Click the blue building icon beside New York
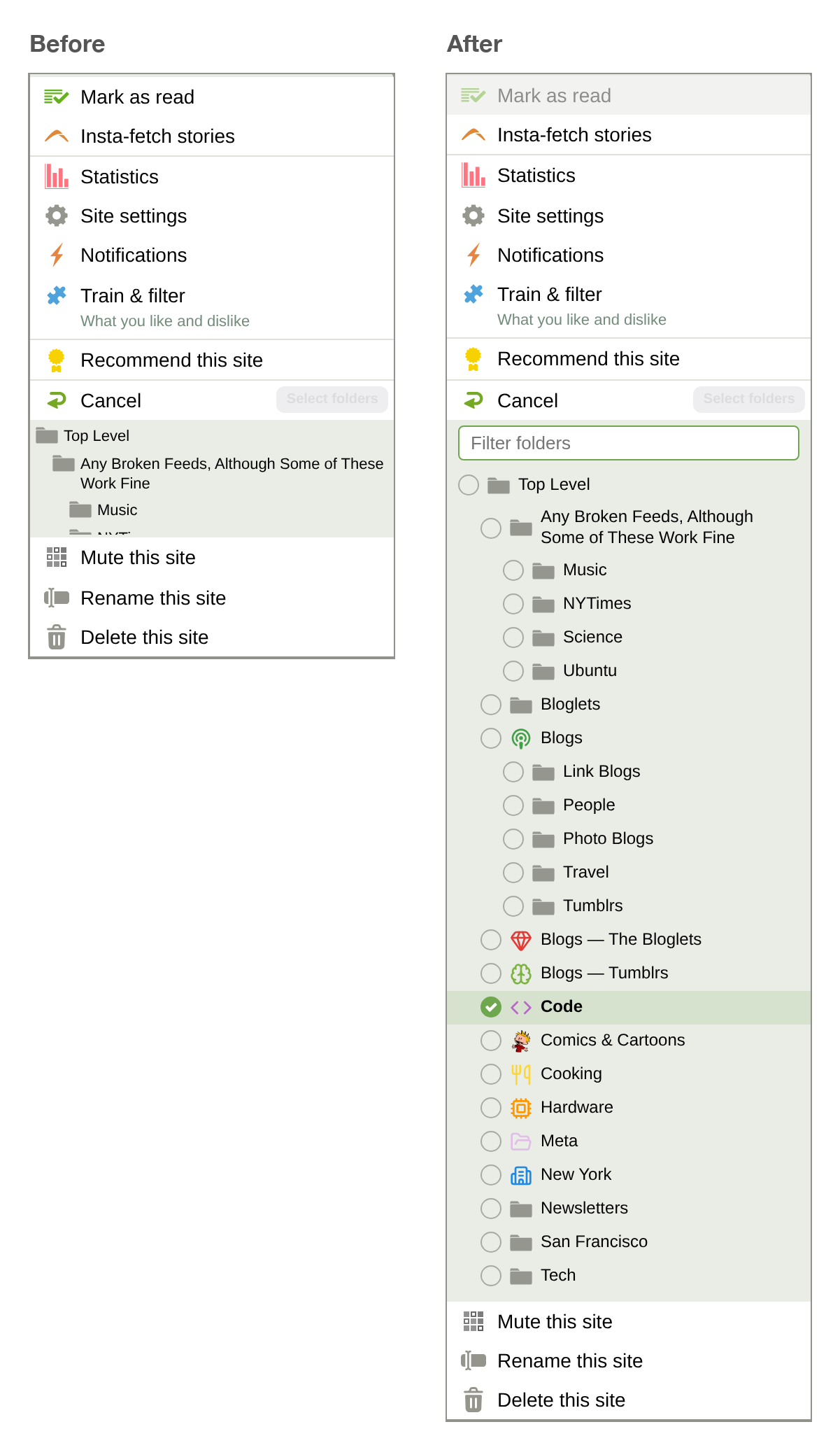Viewport: 840px width, 1450px height. pyautogui.click(x=521, y=1175)
